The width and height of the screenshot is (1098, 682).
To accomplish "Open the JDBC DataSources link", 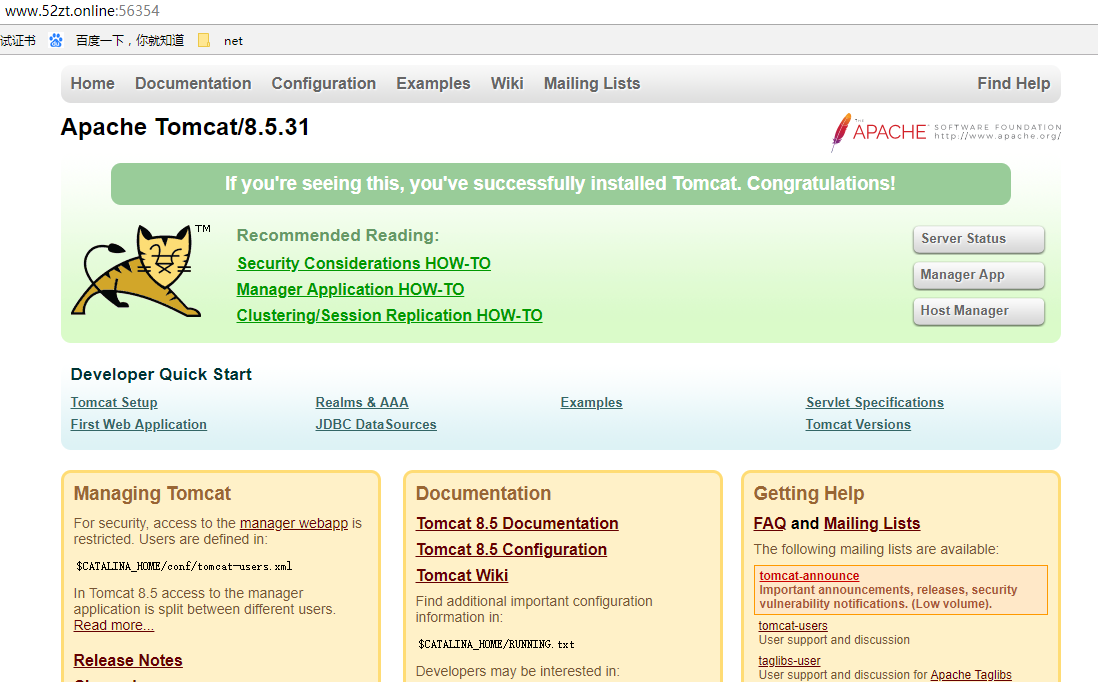I will [x=376, y=424].
